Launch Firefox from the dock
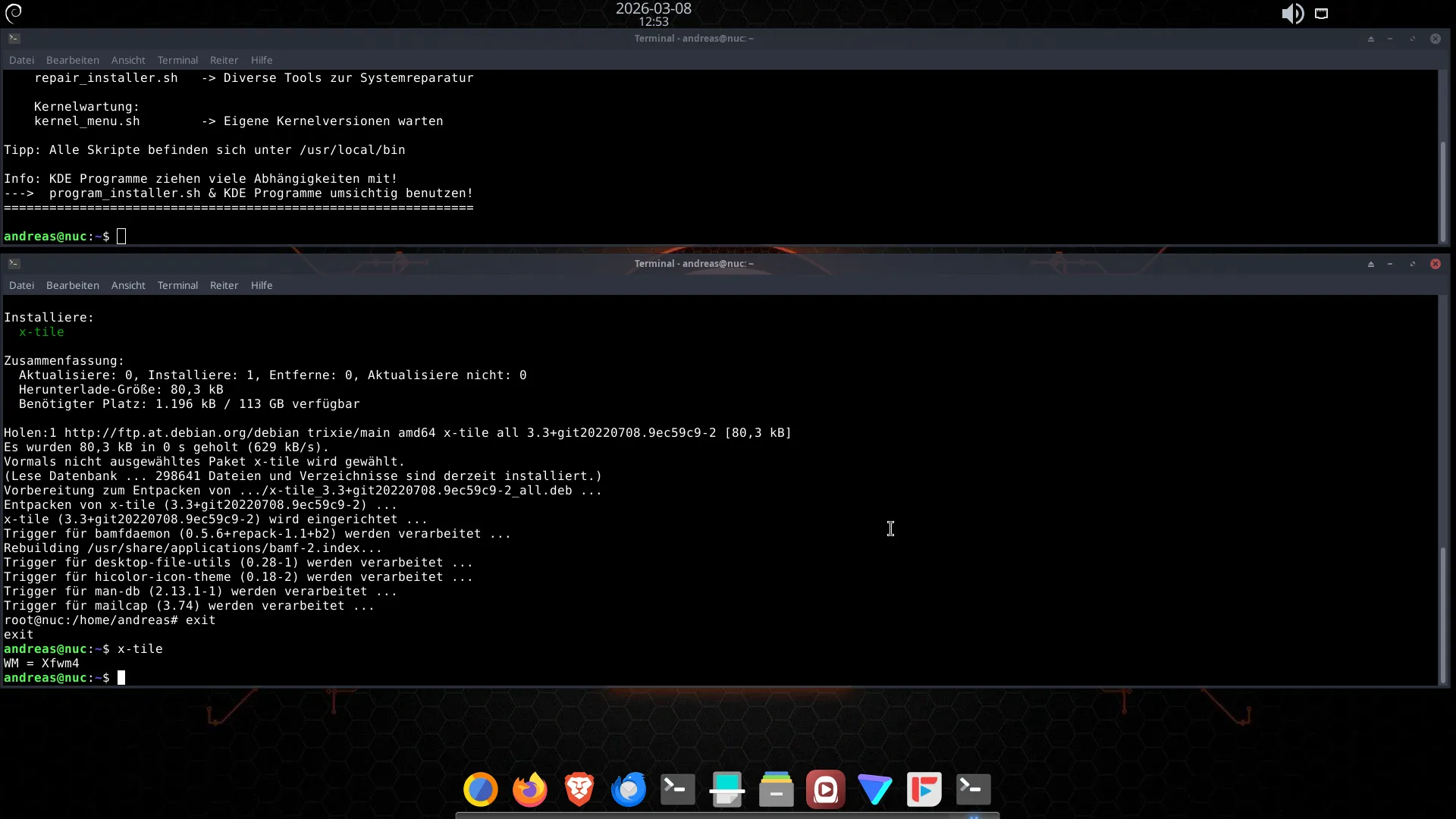 529,789
